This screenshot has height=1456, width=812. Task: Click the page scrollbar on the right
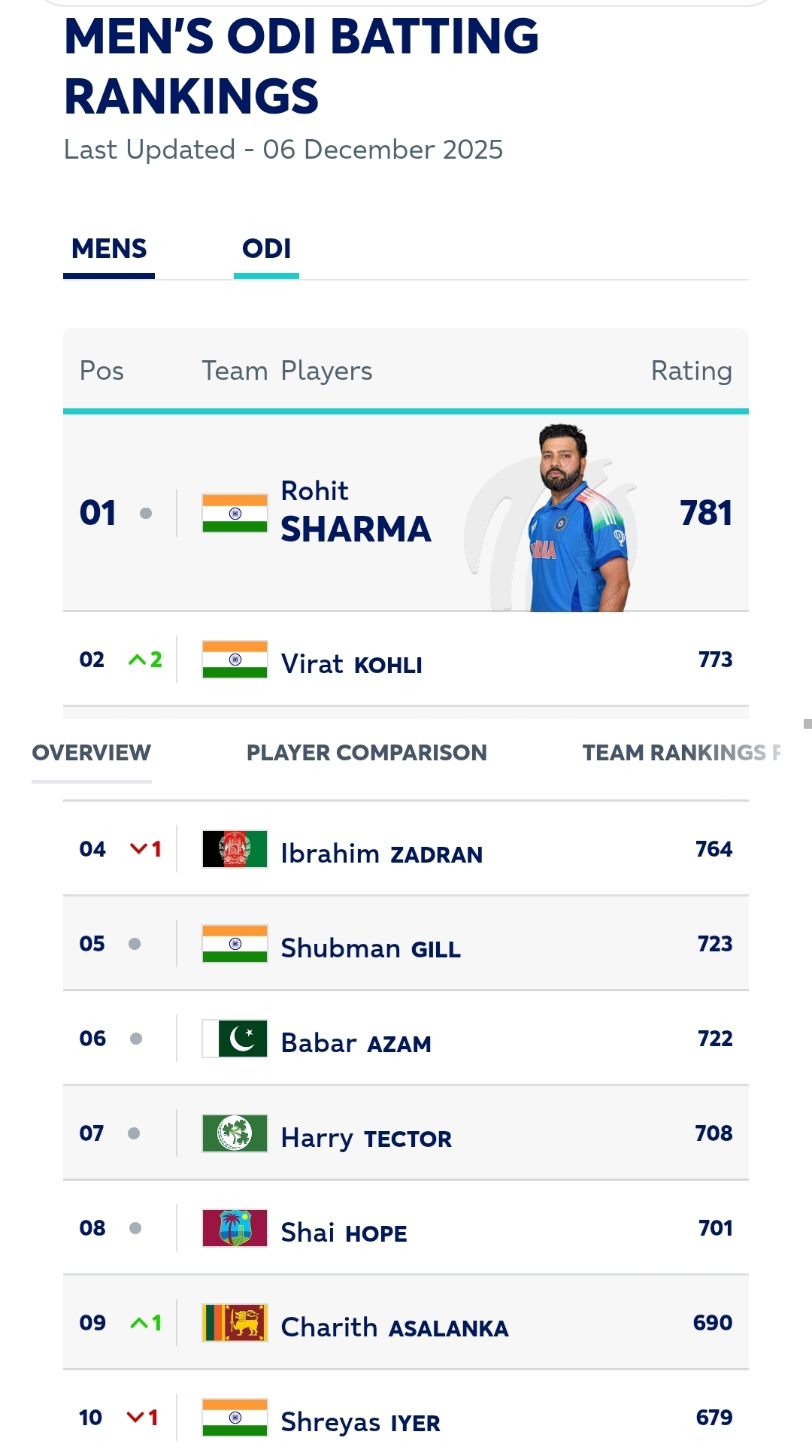807,722
